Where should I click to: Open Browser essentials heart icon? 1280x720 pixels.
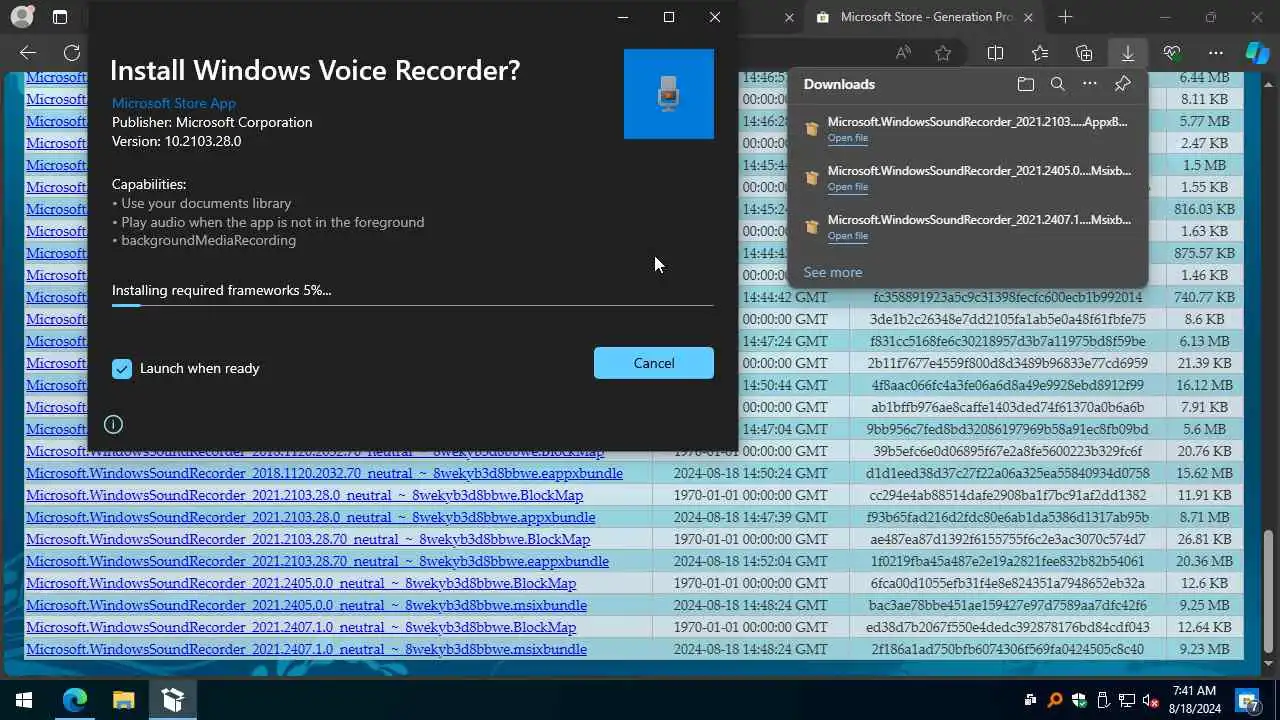click(x=1172, y=53)
